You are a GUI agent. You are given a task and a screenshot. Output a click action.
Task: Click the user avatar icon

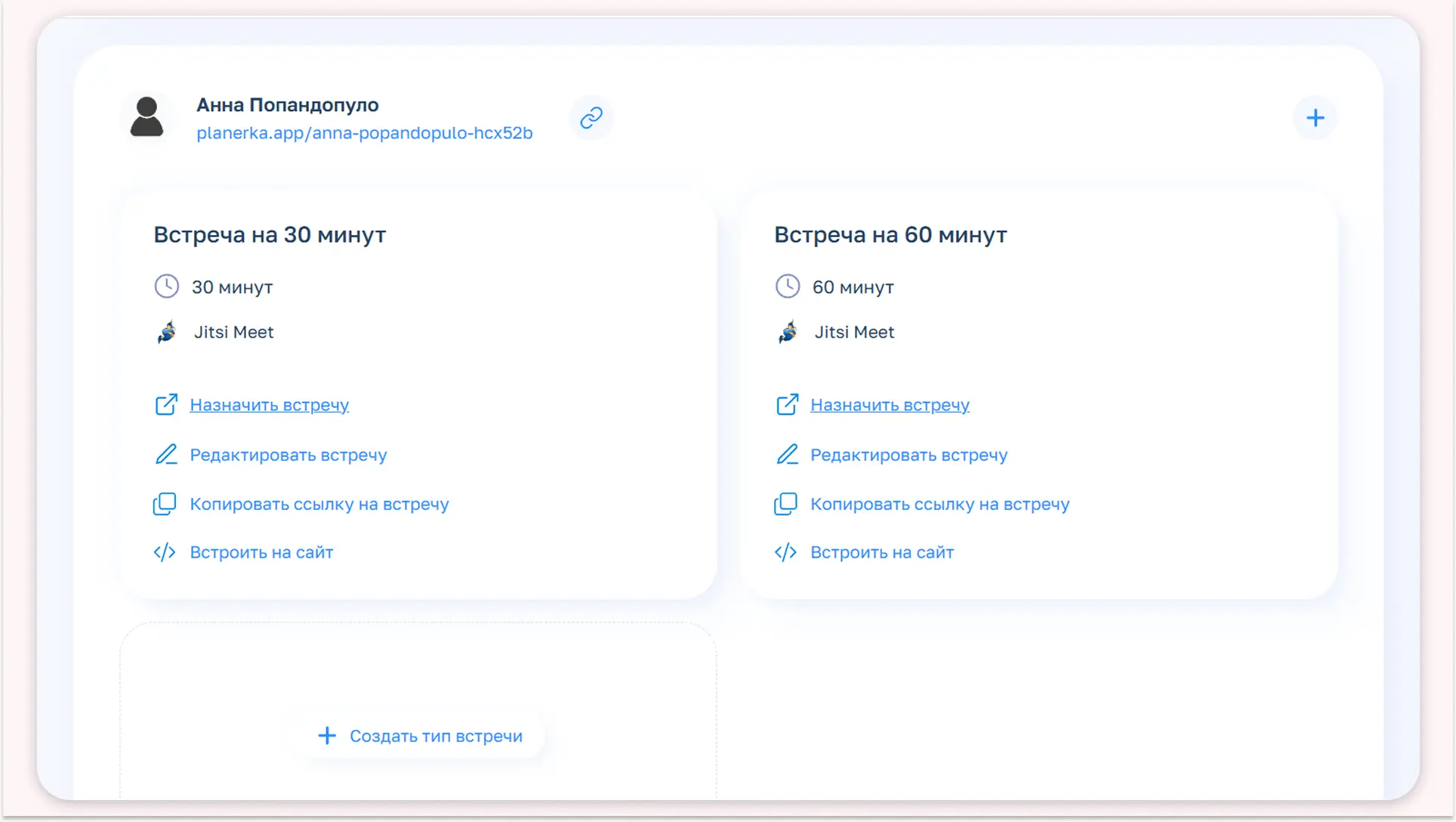[x=147, y=117]
